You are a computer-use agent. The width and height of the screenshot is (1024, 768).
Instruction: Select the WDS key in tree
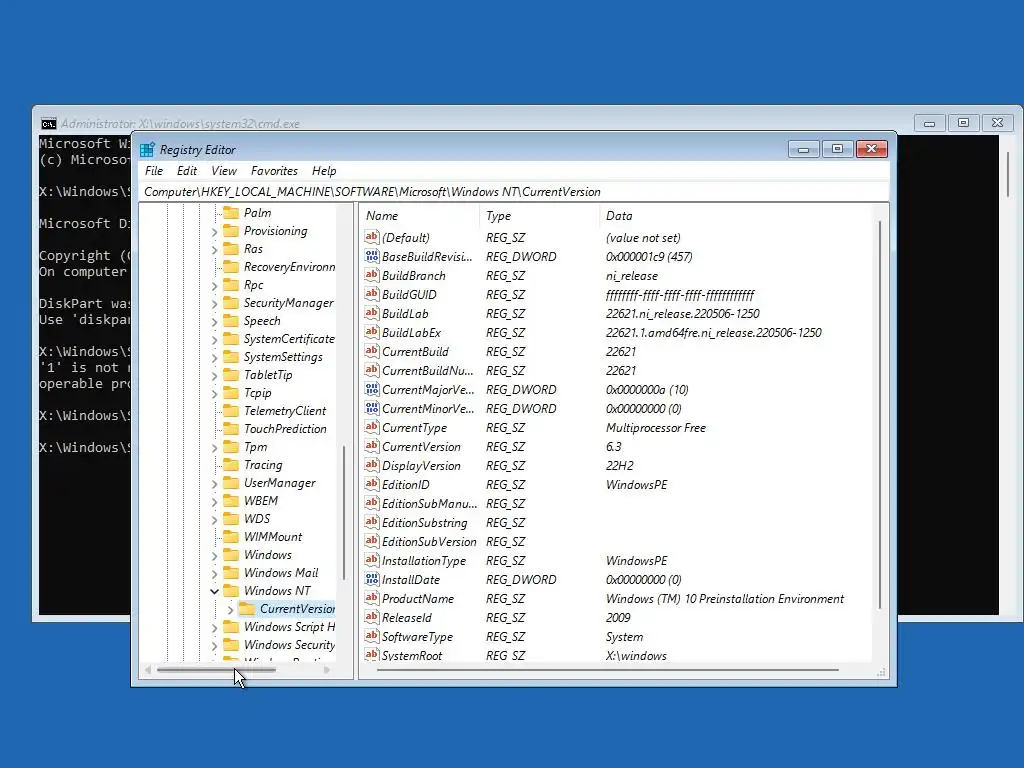pos(257,519)
